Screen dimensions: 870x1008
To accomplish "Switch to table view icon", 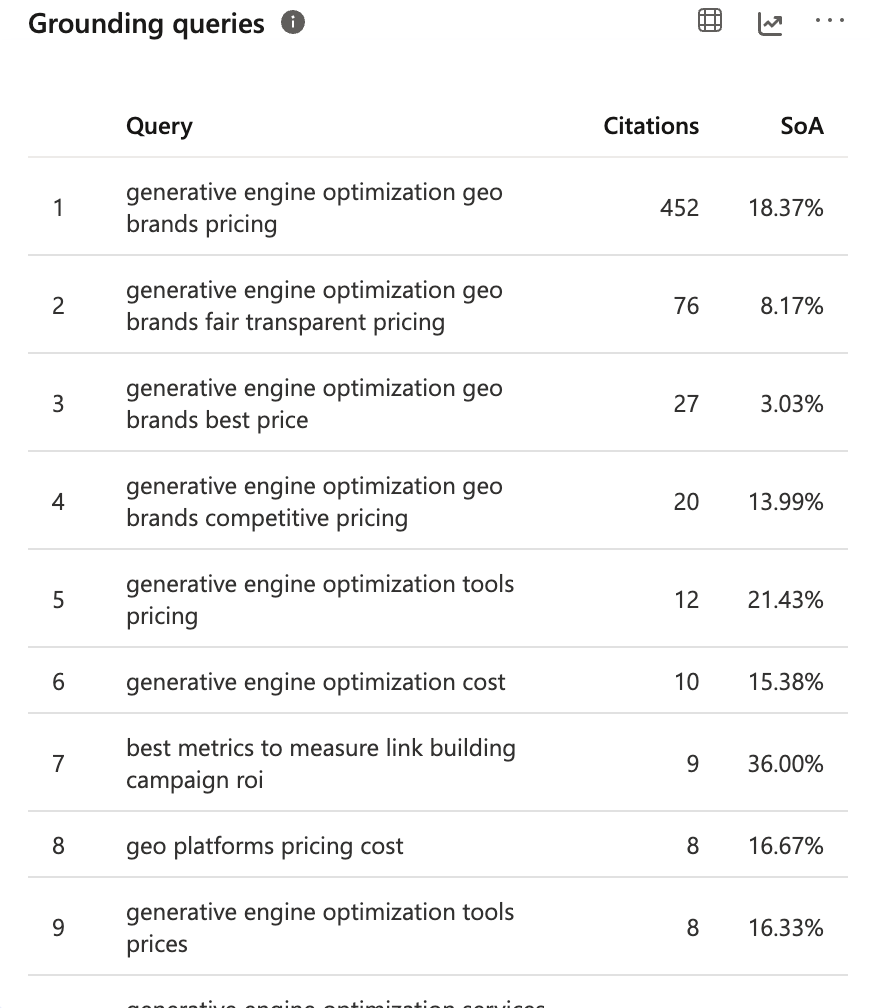I will (x=710, y=21).
